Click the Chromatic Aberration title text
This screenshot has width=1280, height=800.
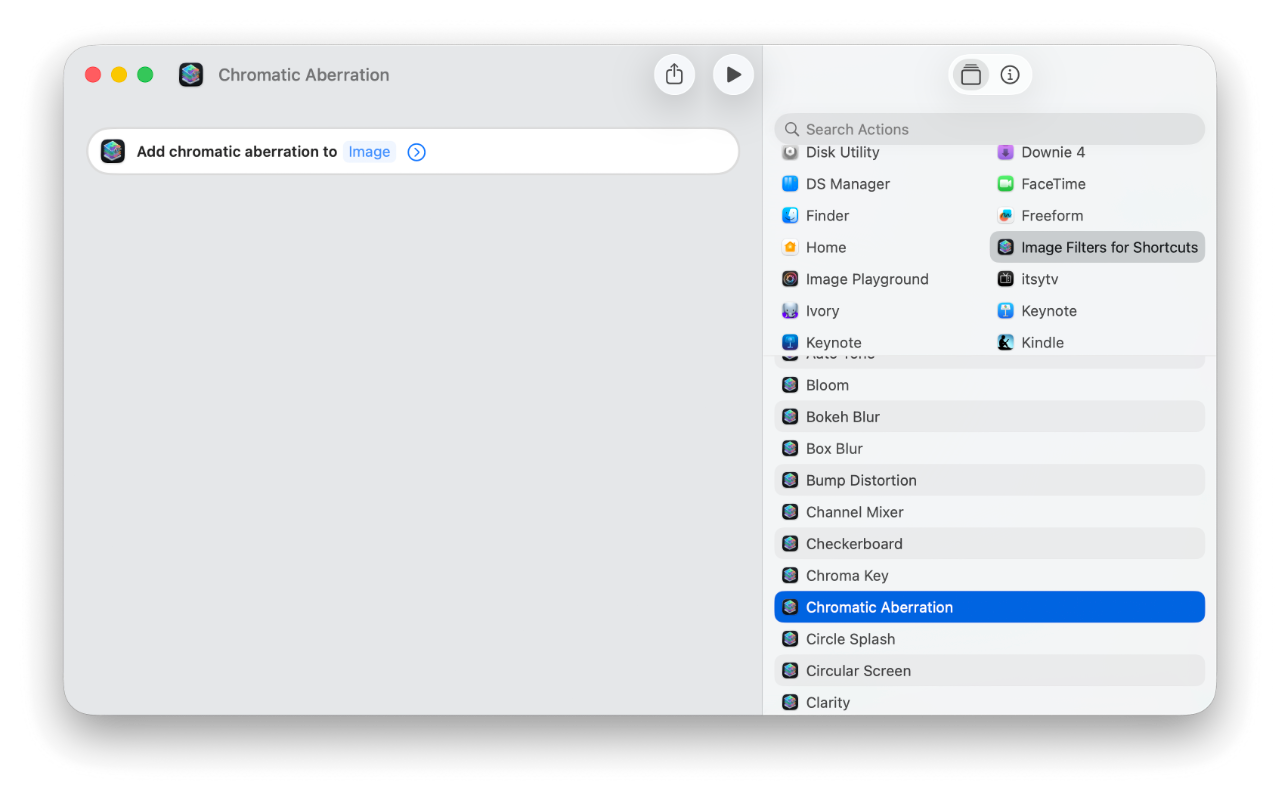(304, 75)
